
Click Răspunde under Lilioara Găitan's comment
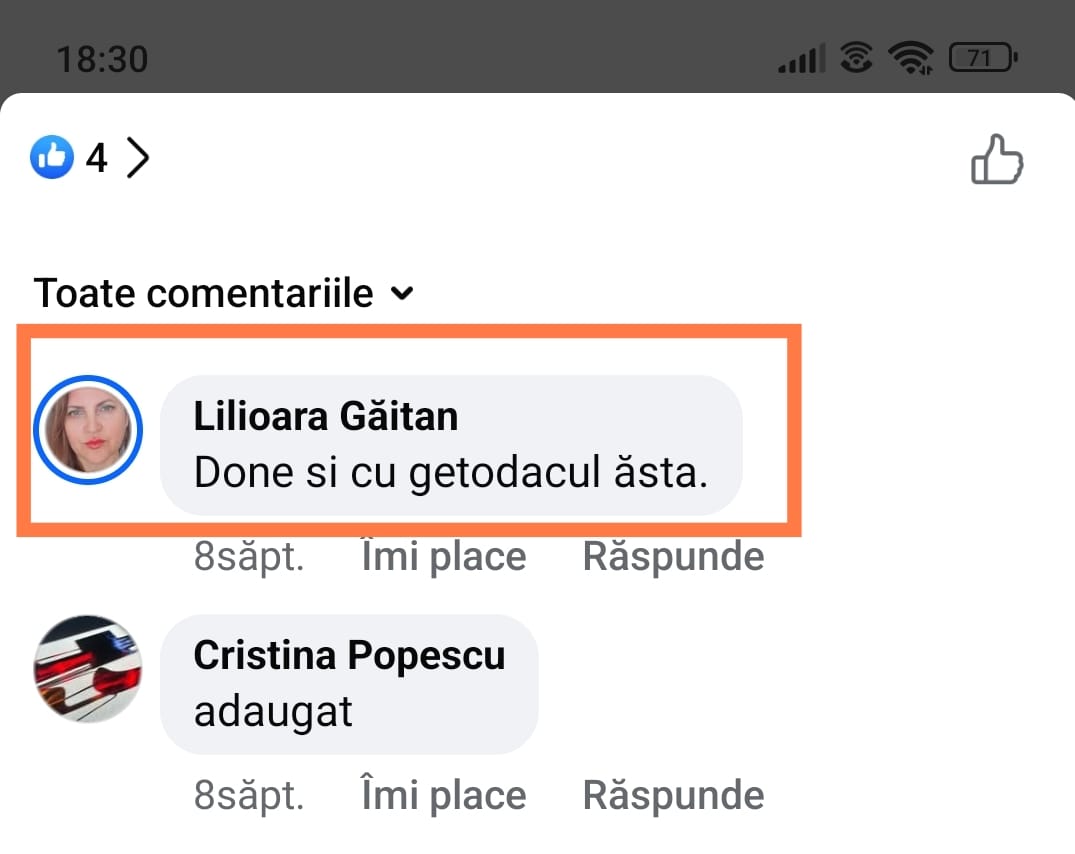click(673, 556)
